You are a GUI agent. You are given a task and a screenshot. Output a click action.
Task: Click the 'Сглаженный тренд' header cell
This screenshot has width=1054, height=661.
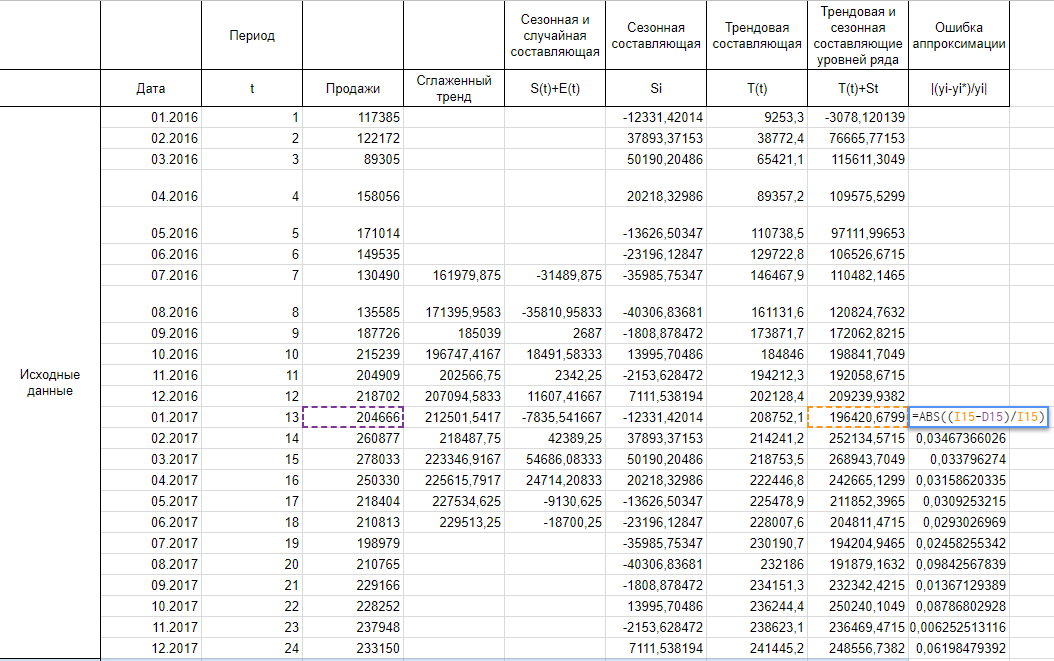(453, 88)
